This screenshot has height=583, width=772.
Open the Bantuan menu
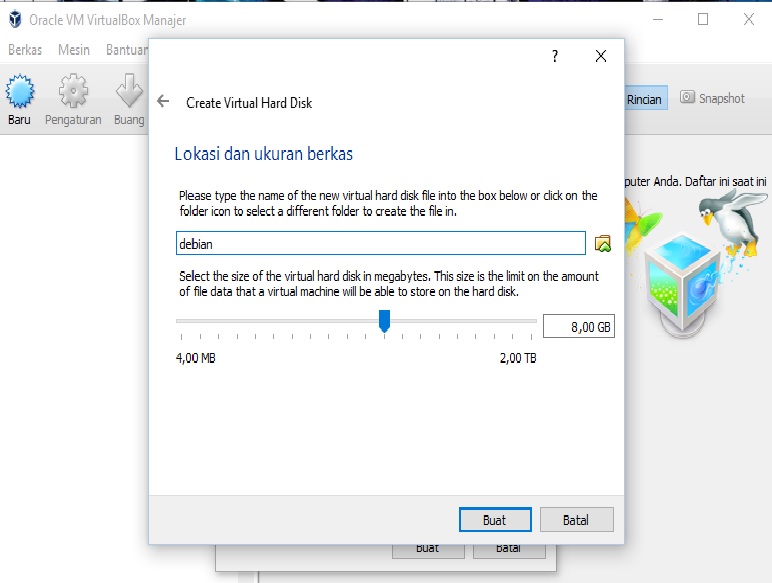coord(127,50)
